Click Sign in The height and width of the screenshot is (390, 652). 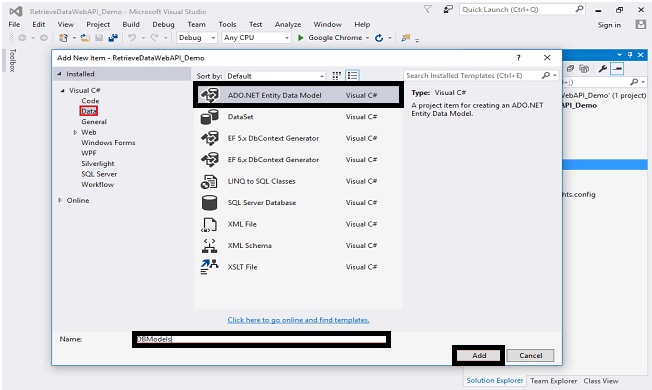(x=609, y=25)
